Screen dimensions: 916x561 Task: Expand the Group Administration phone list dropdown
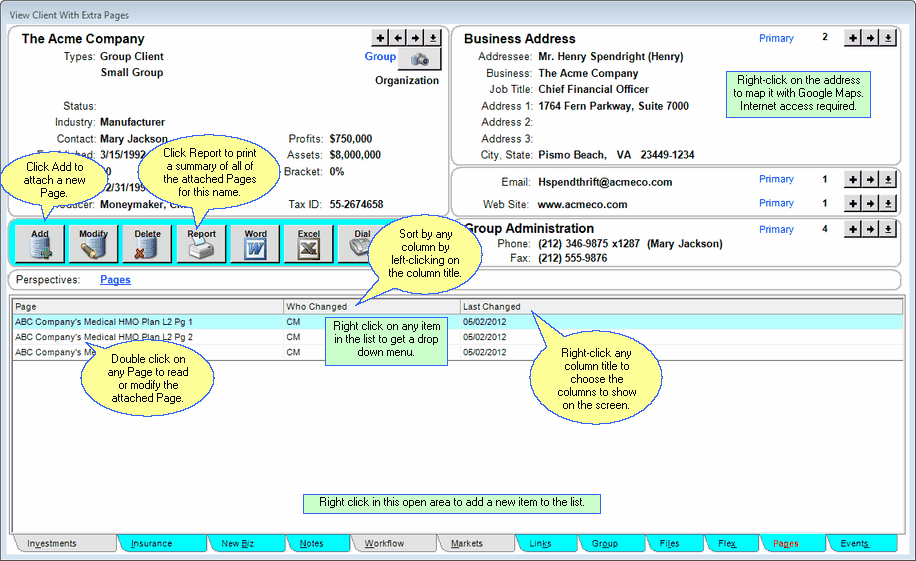888,229
